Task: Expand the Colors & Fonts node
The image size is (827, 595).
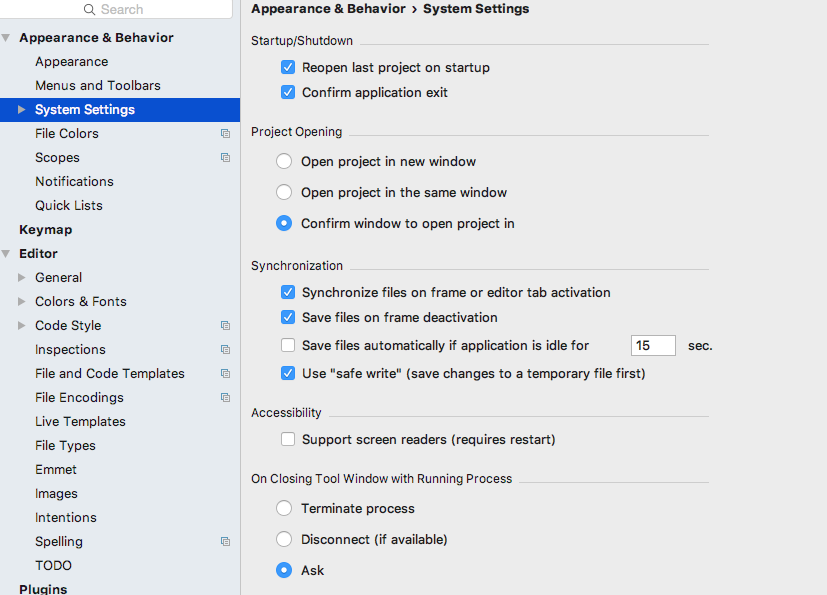Action: [x=23, y=301]
